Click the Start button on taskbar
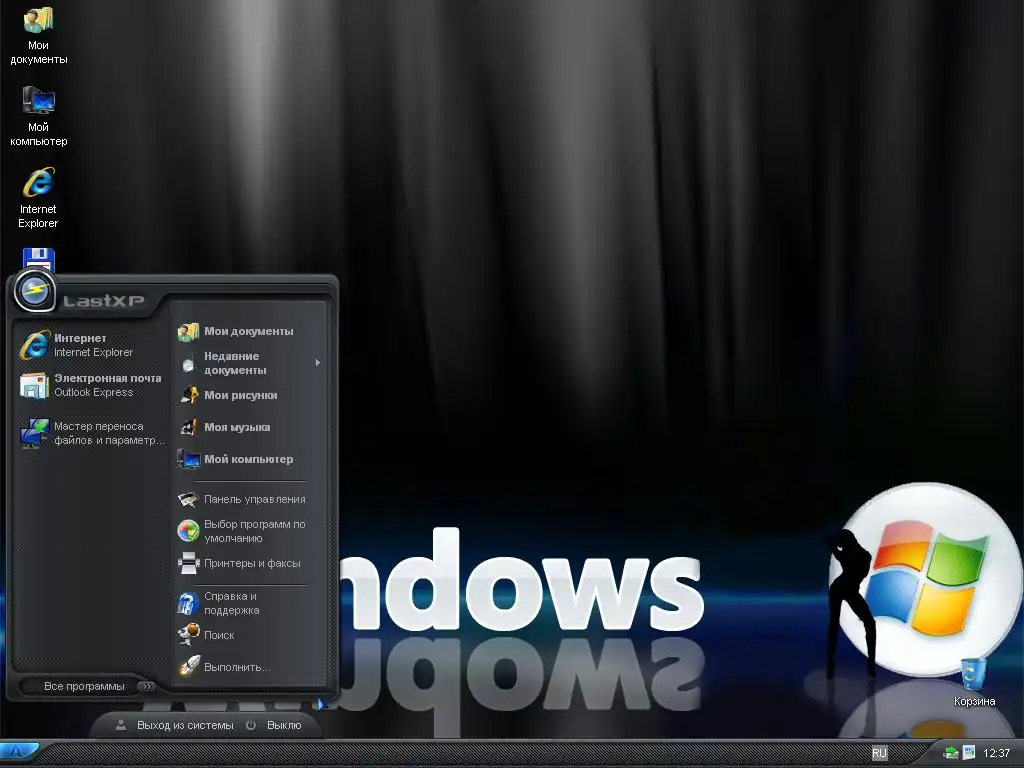1024x768 pixels. pyautogui.click(x=18, y=753)
